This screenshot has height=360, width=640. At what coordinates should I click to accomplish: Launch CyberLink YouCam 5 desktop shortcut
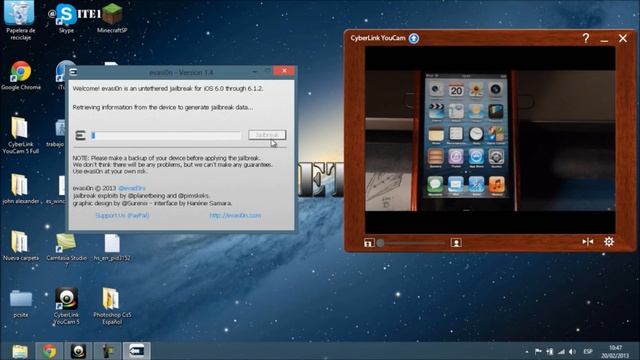tap(66, 306)
